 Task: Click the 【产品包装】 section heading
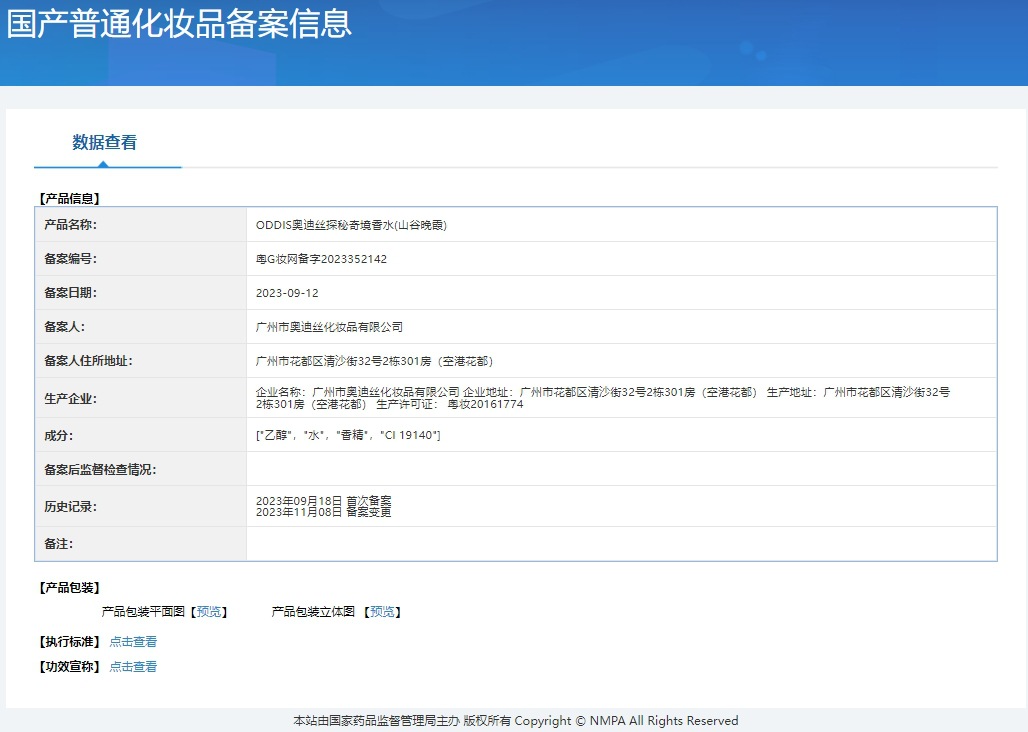coord(69,587)
